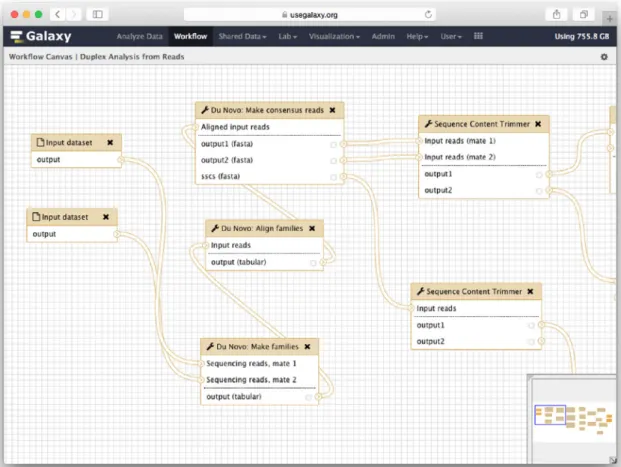The width and height of the screenshot is (621, 467).
Task: Go back in Safari
Action: coord(57,15)
